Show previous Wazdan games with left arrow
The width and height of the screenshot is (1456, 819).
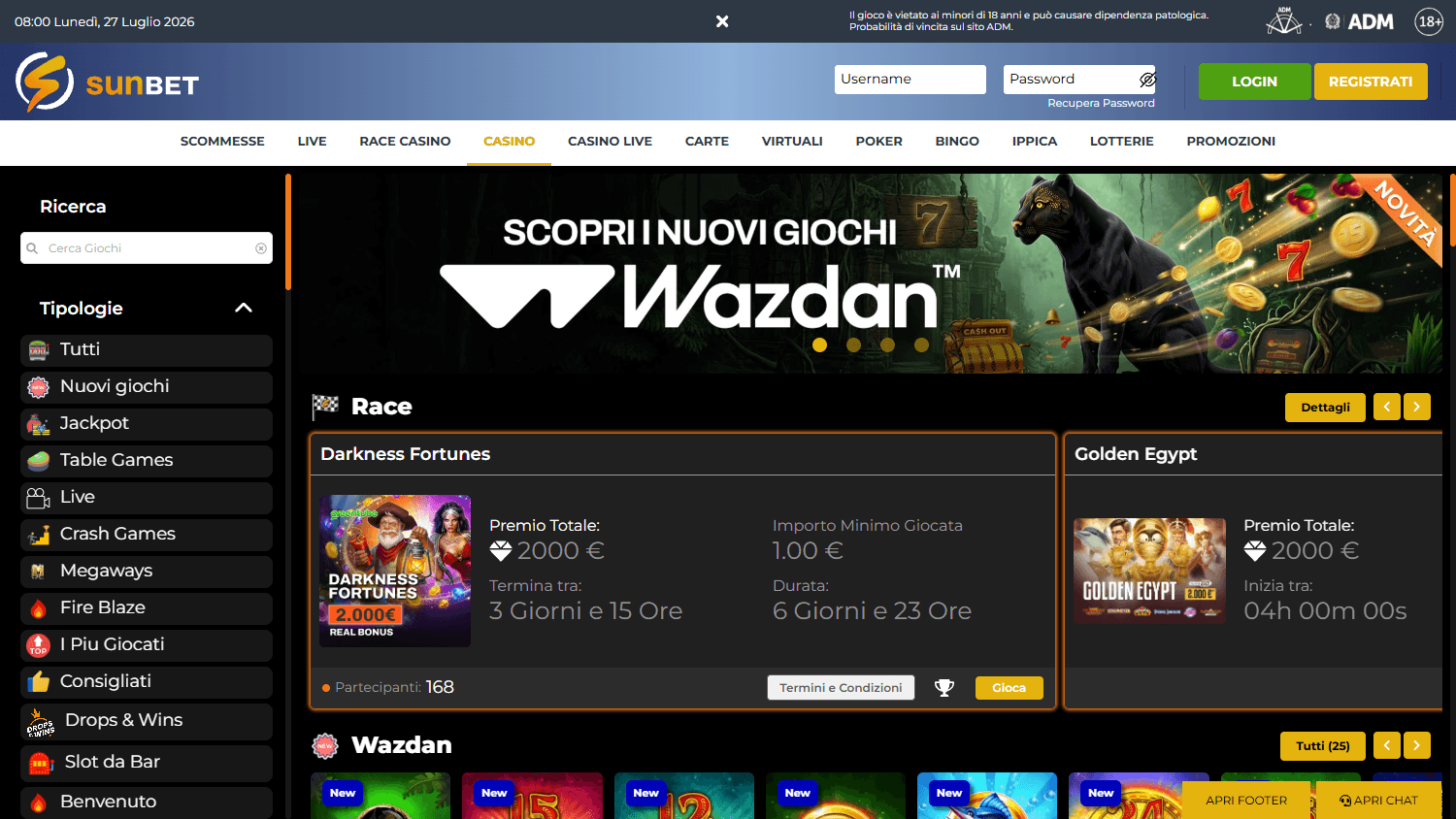(x=1387, y=746)
